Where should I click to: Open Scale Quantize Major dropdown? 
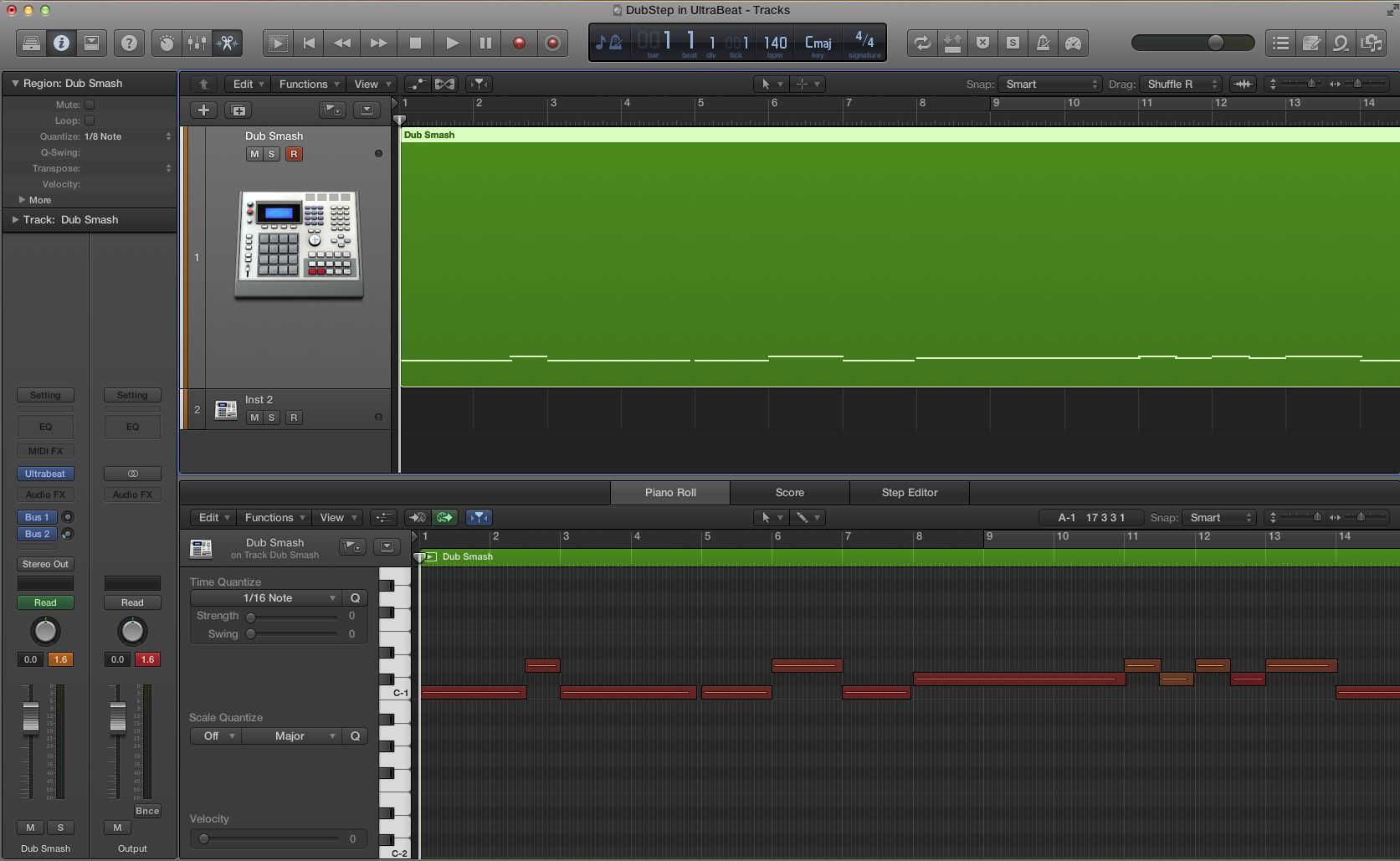(x=291, y=736)
